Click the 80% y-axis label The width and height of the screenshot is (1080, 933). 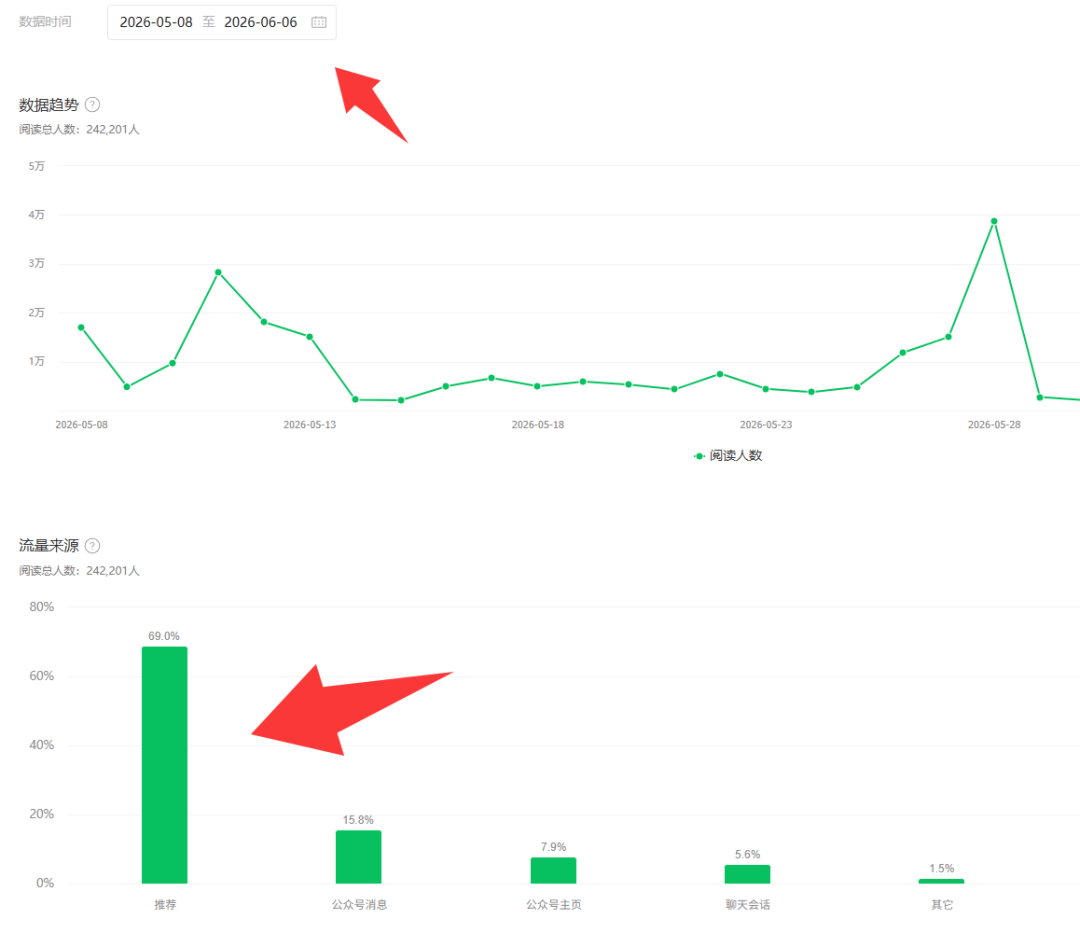point(41,607)
